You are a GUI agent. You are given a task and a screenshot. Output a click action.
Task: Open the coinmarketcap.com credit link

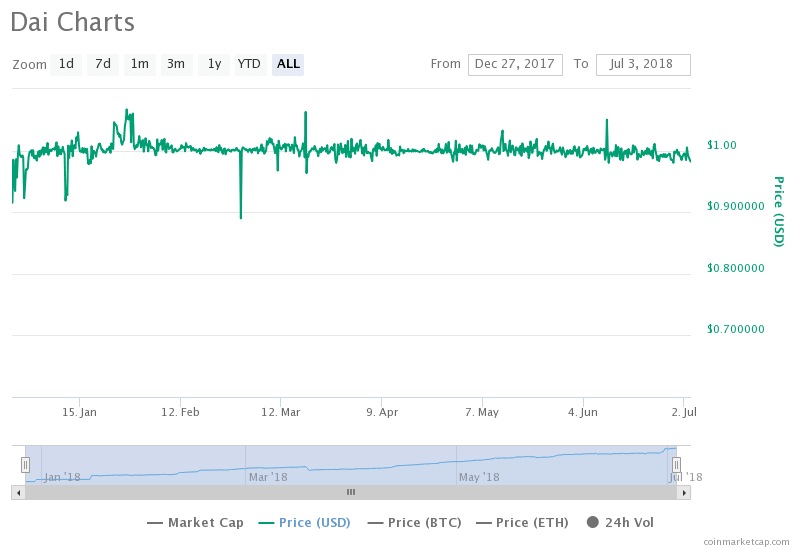[746, 541]
